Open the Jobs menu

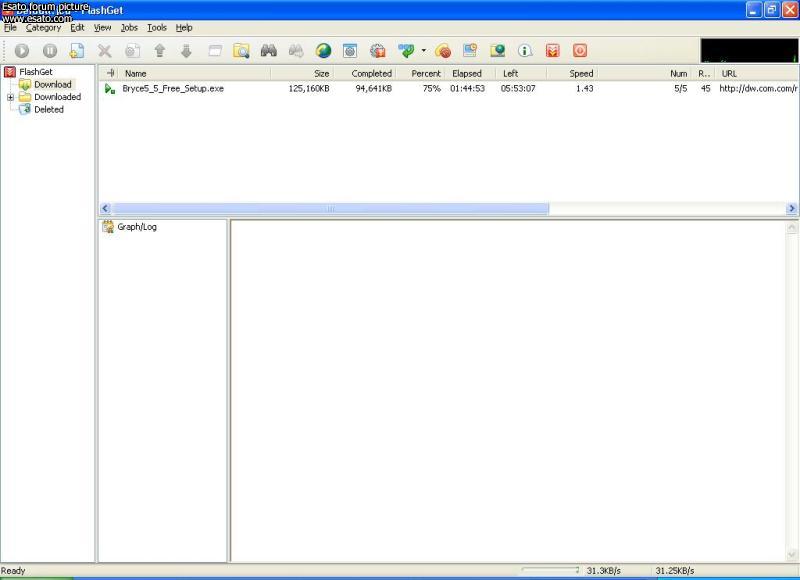129,28
